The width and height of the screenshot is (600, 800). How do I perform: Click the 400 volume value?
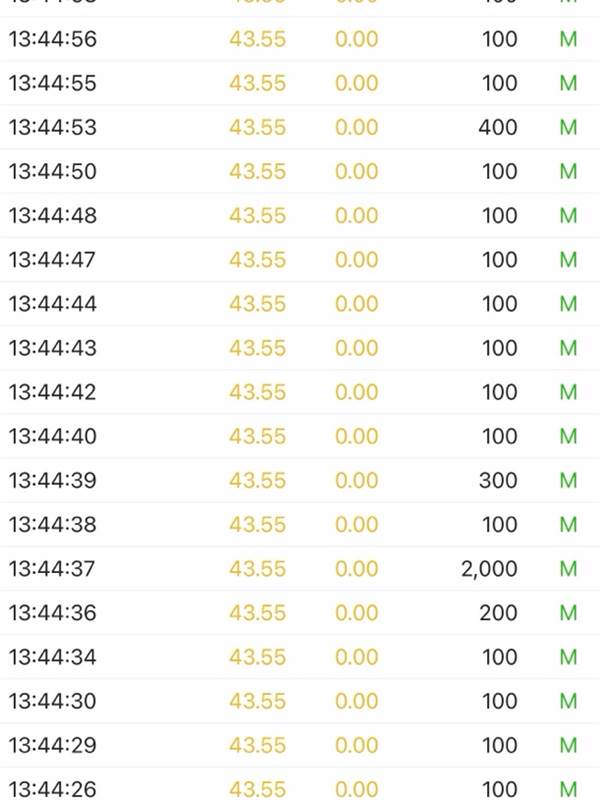click(x=498, y=127)
